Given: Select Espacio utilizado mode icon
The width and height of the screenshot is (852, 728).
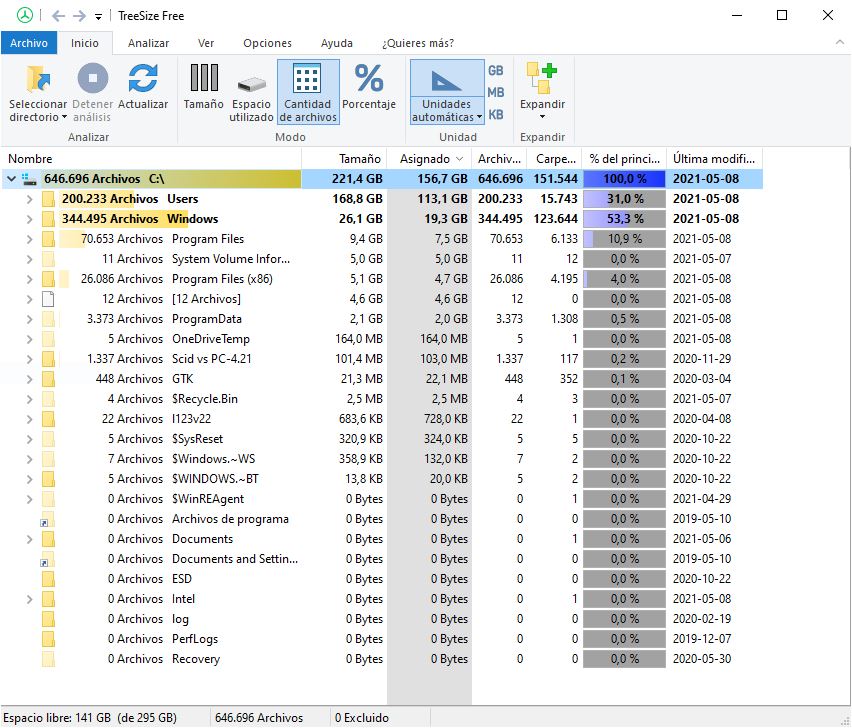Looking at the screenshot, I should [x=251, y=83].
